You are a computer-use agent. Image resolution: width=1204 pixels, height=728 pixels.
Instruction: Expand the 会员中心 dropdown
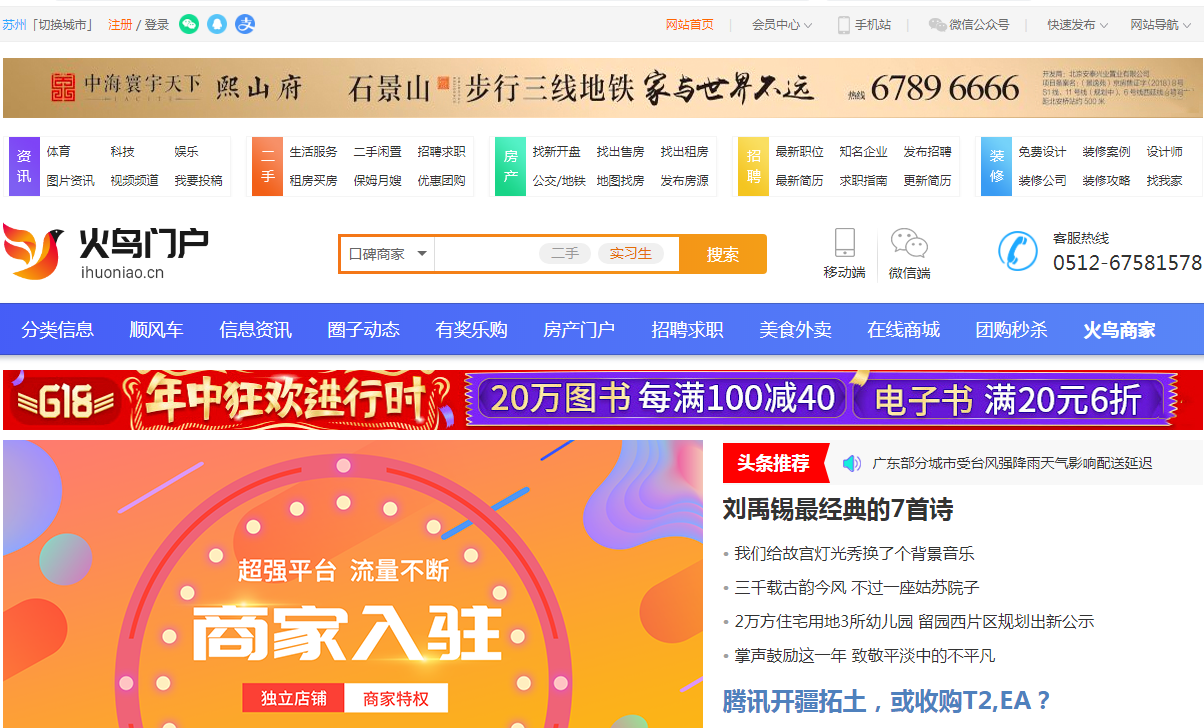coord(782,25)
